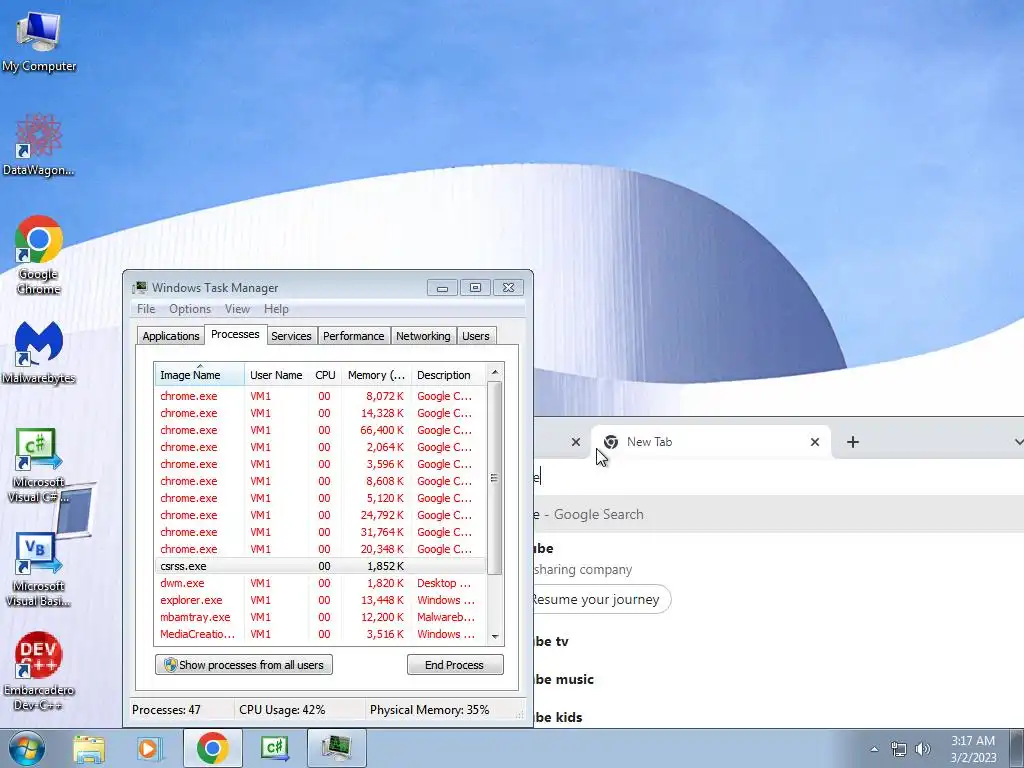Open the Help menu in Task Manager

[x=276, y=309]
